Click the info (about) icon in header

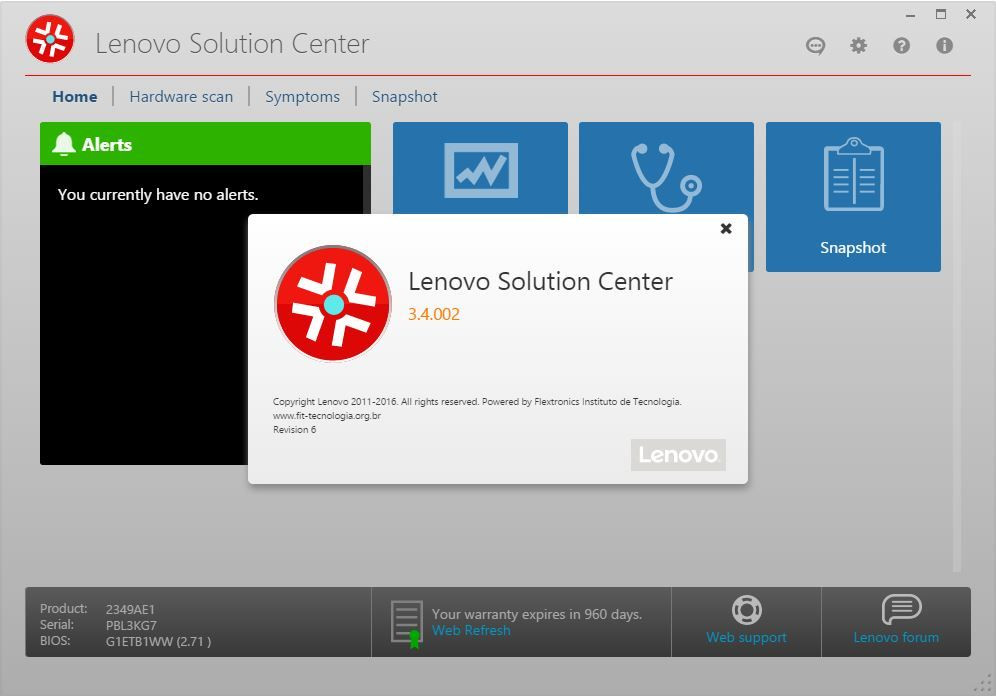click(945, 46)
